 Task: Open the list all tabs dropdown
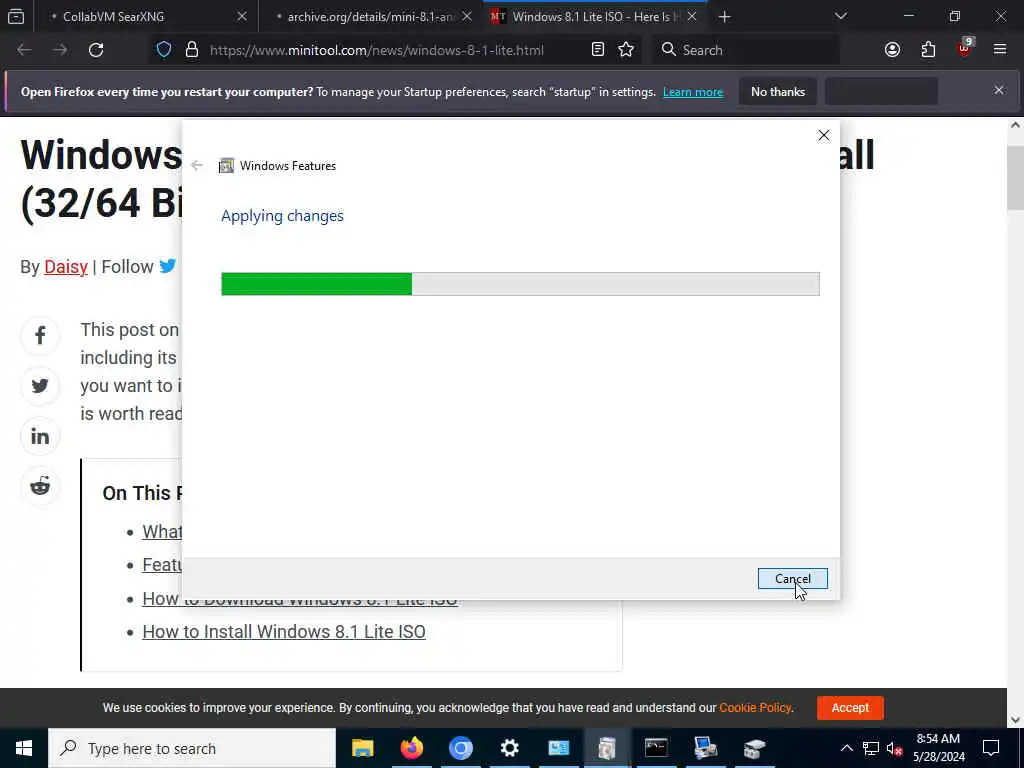click(x=841, y=16)
